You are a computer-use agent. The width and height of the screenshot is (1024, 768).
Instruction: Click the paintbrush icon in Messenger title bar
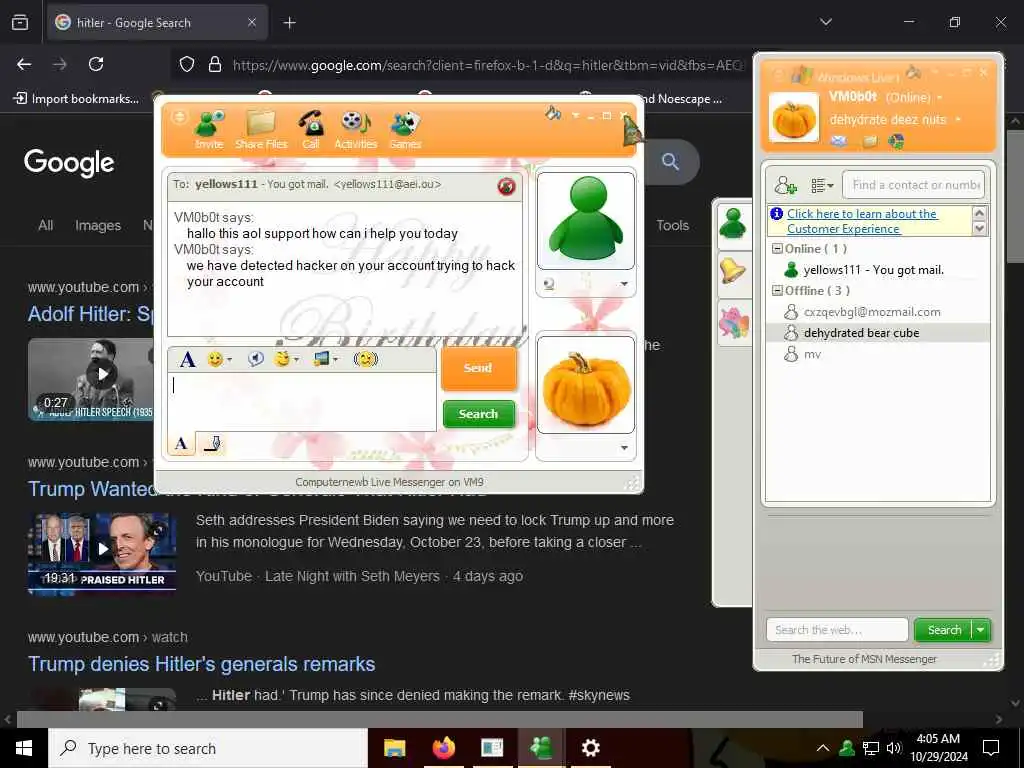tap(914, 72)
